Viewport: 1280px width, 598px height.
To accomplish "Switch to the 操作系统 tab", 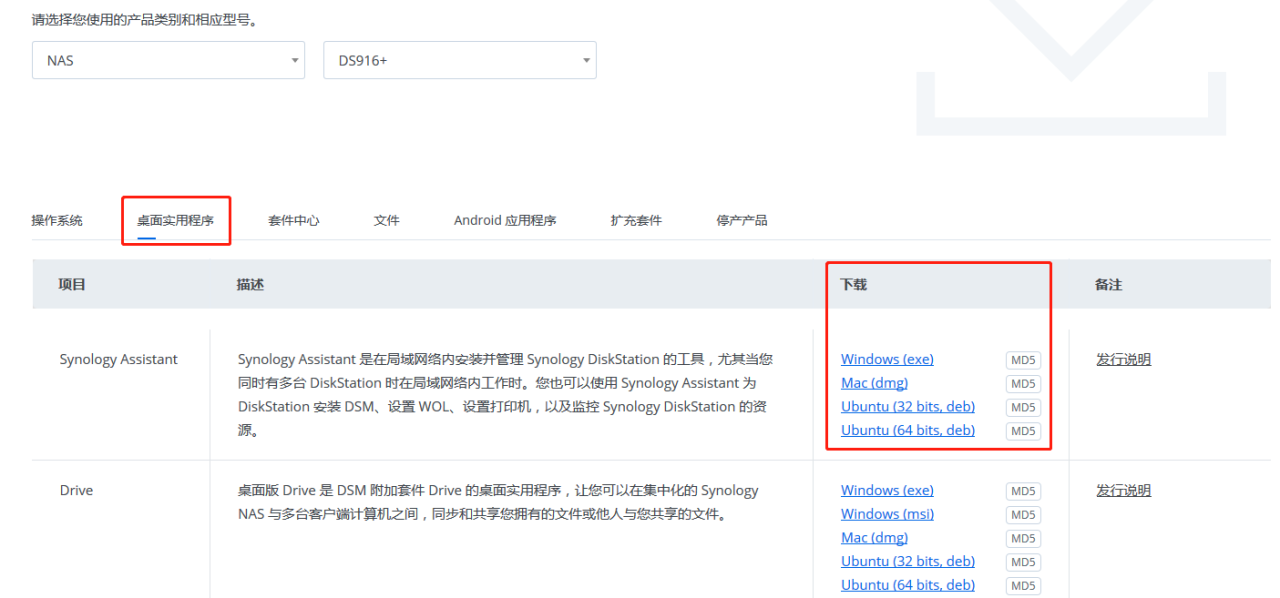I will coord(60,220).
